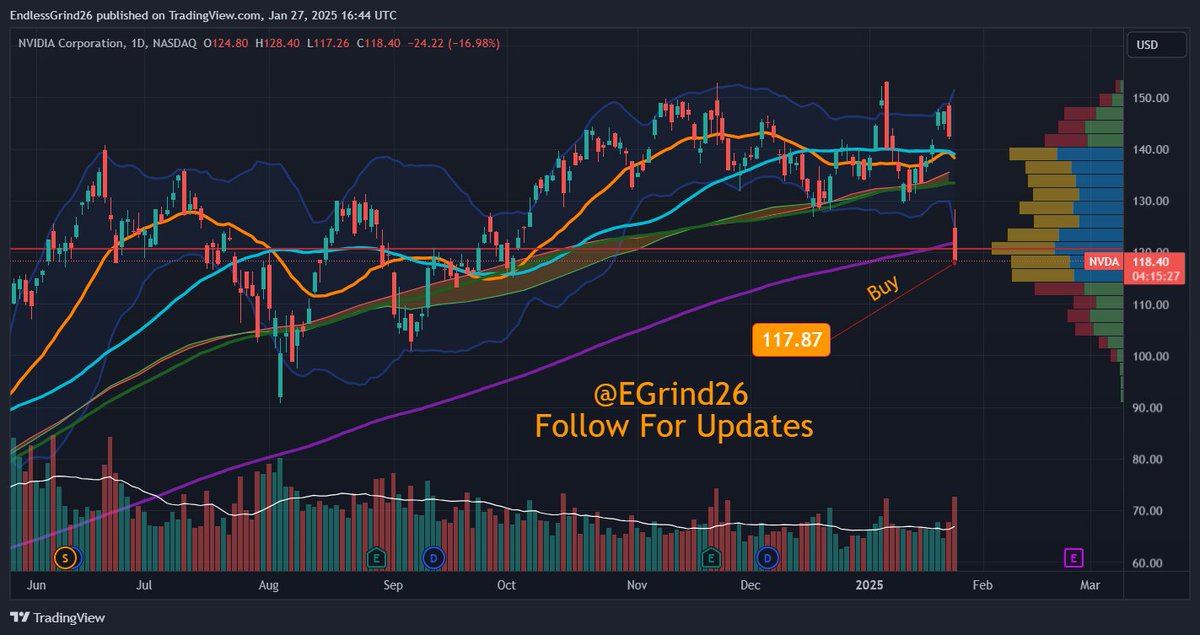This screenshot has width=1200, height=635.
Task: Select the Follow For Updates annotation
Action: (674, 427)
